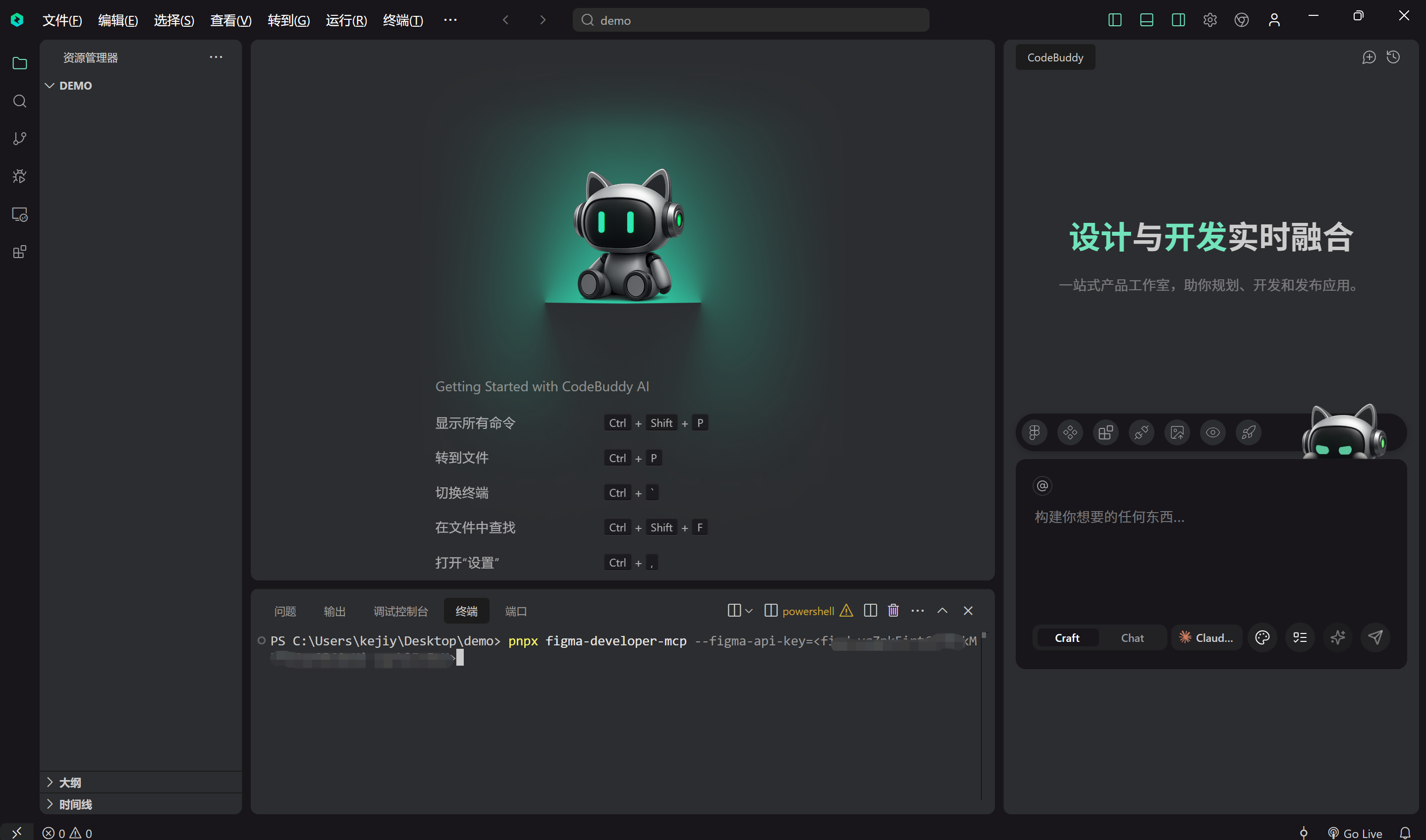Delete the terminal with trash icon
The width and height of the screenshot is (1426, 840).
[893, 611]
